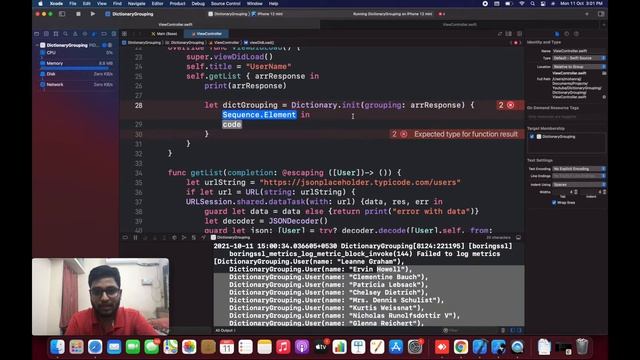Toggle the navigator sidebar button

click(62, 14)
